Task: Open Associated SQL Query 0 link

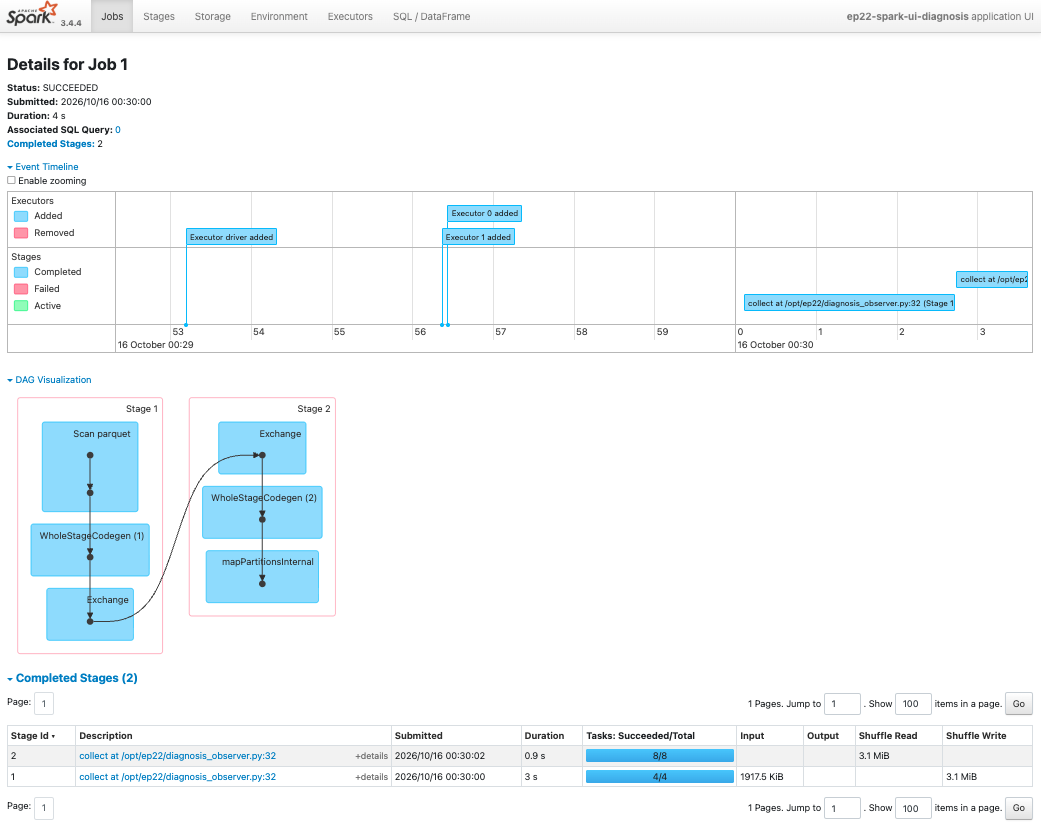Action: (x=118, y=129)
